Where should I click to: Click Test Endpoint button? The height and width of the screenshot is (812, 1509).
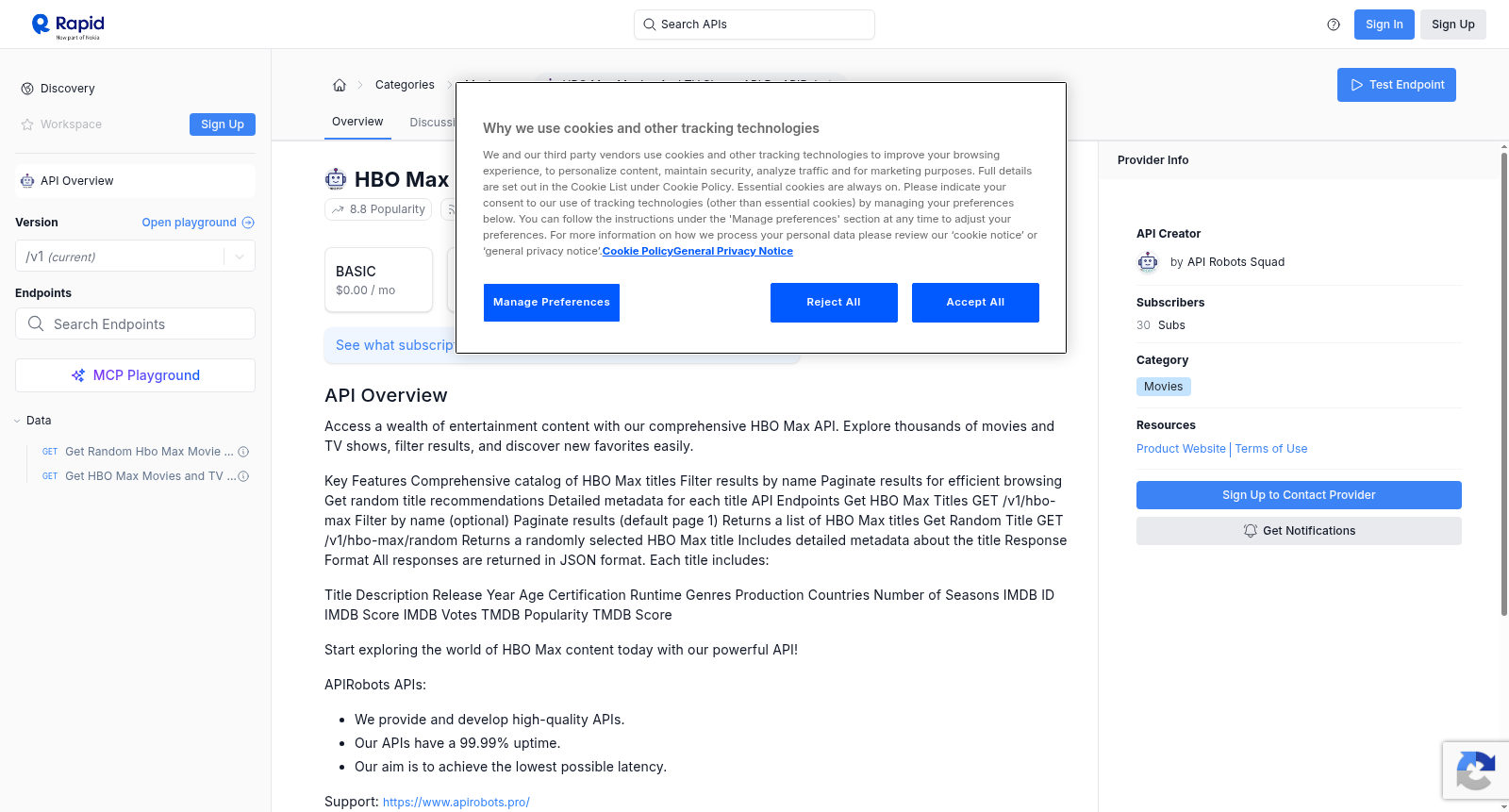pos(1396,85)
